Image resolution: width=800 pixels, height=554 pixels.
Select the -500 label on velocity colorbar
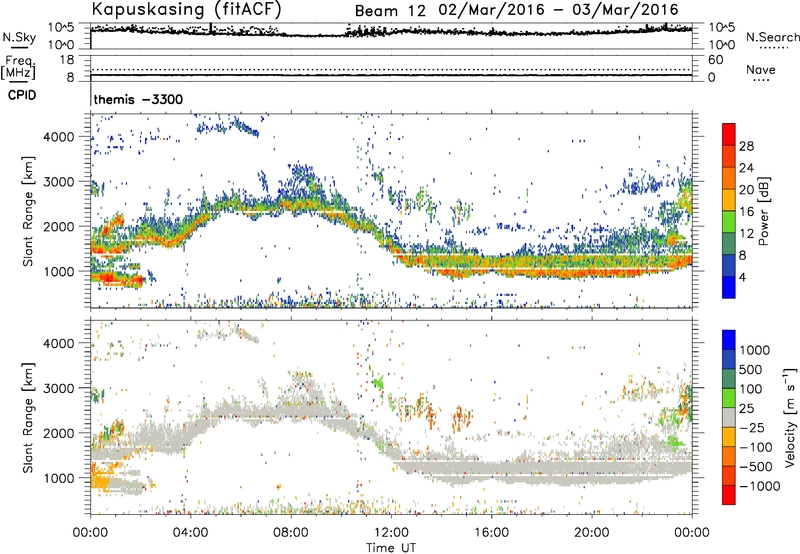pos(756,466)
